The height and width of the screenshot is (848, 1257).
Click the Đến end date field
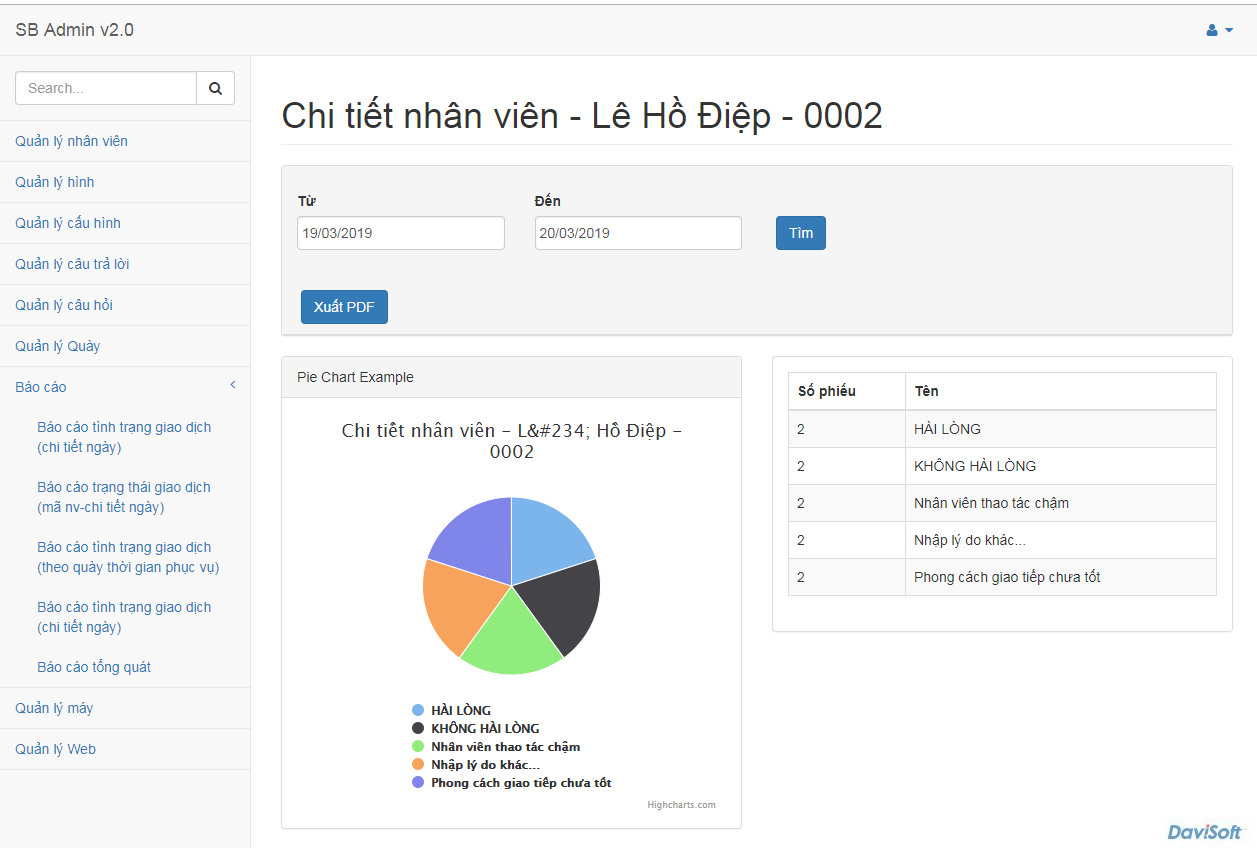[637, 233]
